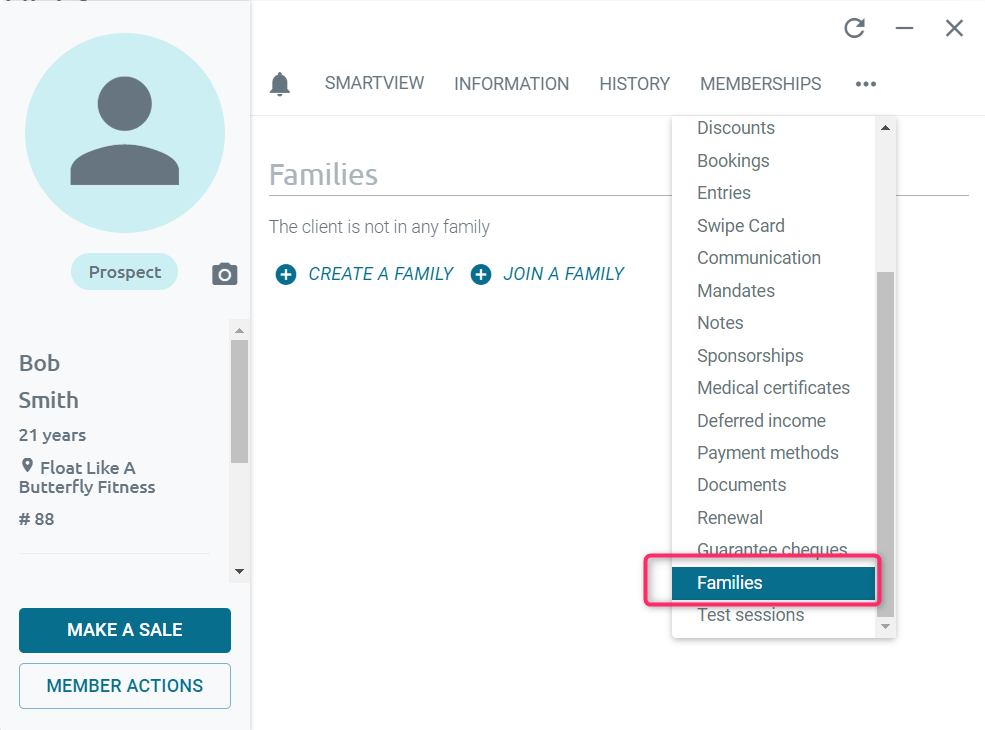
Task: Click the dropdown list scrollbar thumb
Action: (x=885, y=444)
